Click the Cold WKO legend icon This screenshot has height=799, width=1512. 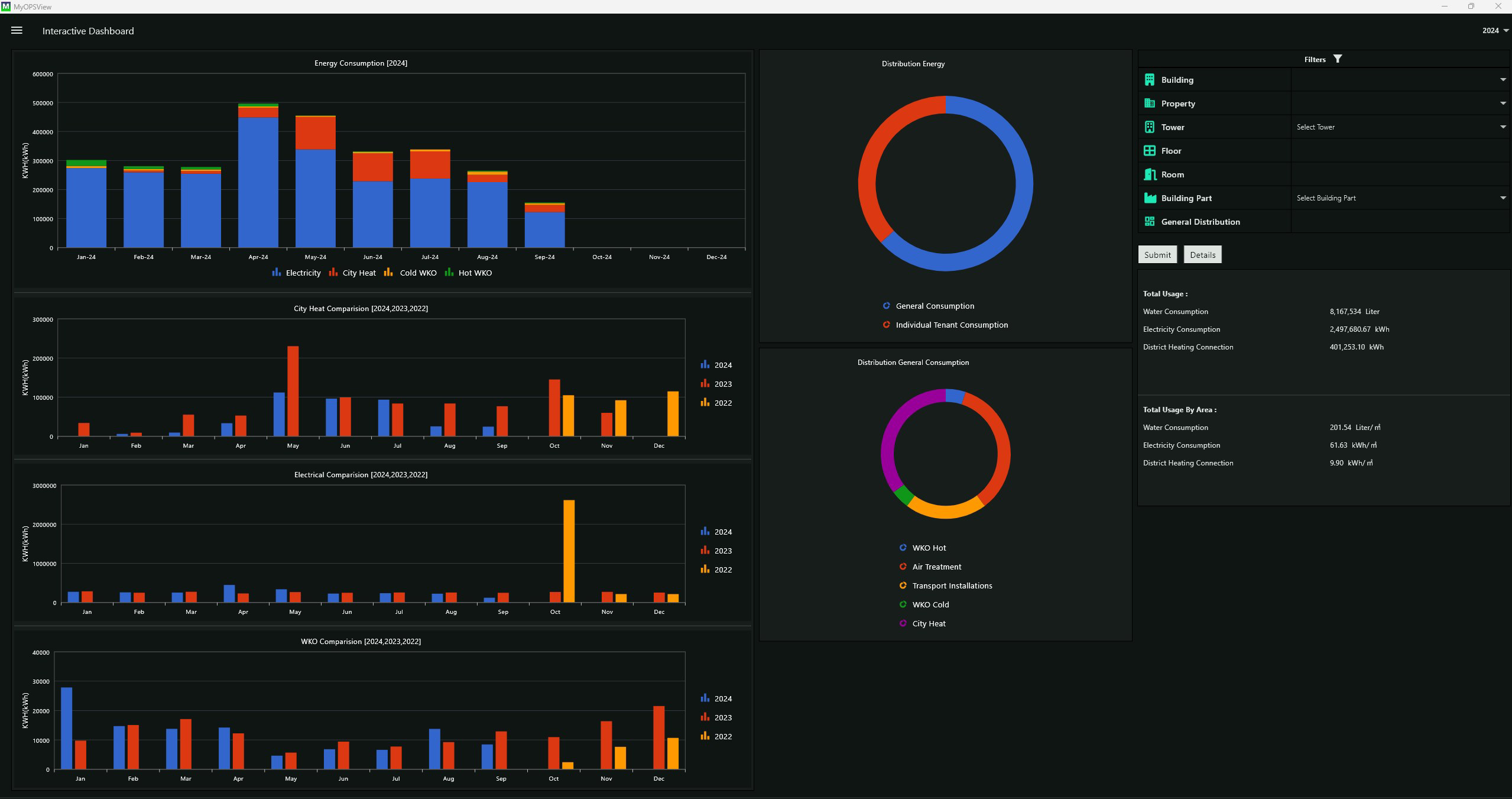[x=388, y=272]
